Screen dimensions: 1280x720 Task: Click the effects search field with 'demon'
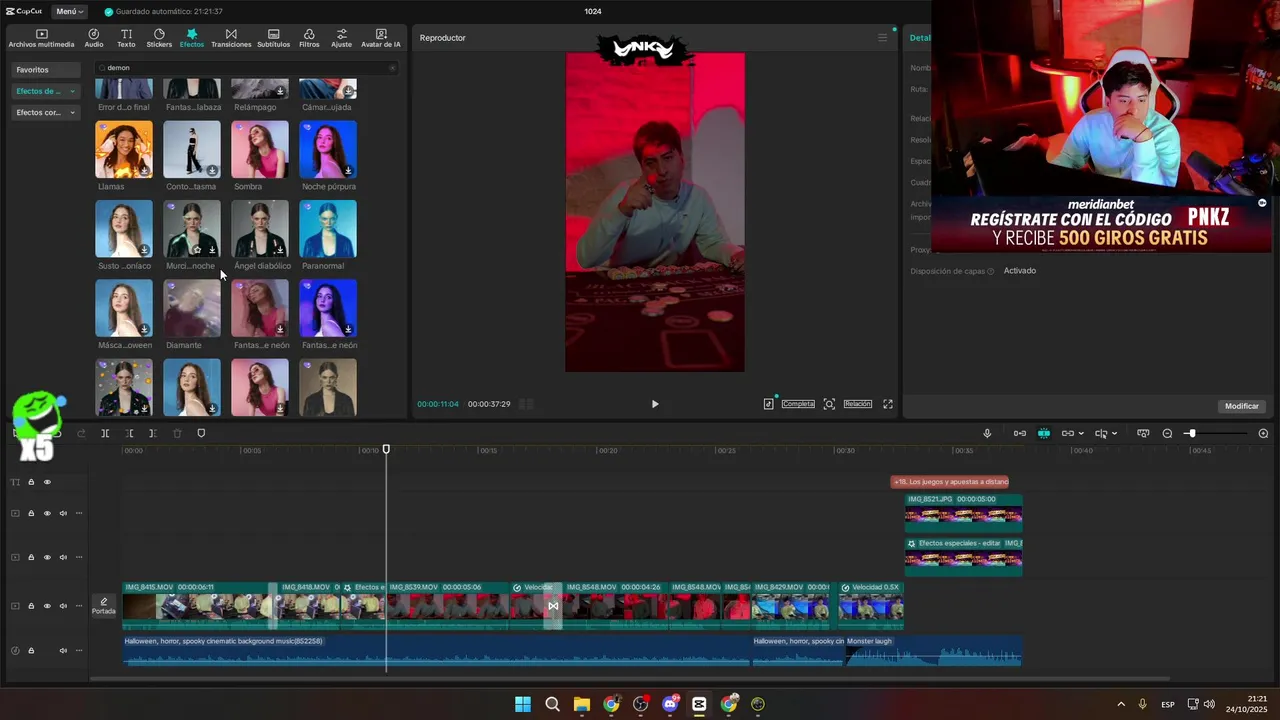245,68
